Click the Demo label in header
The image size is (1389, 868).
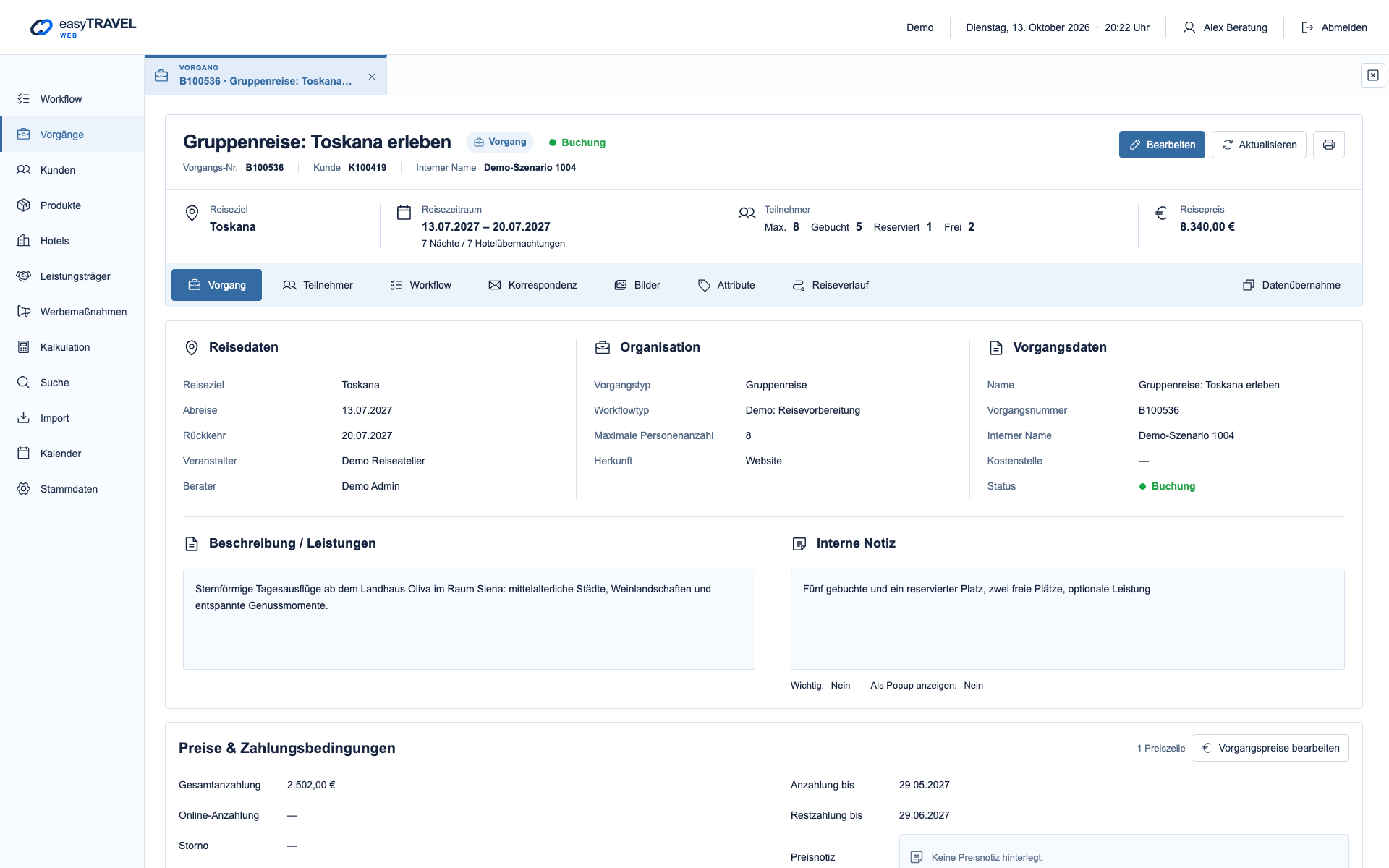(920, 27)
